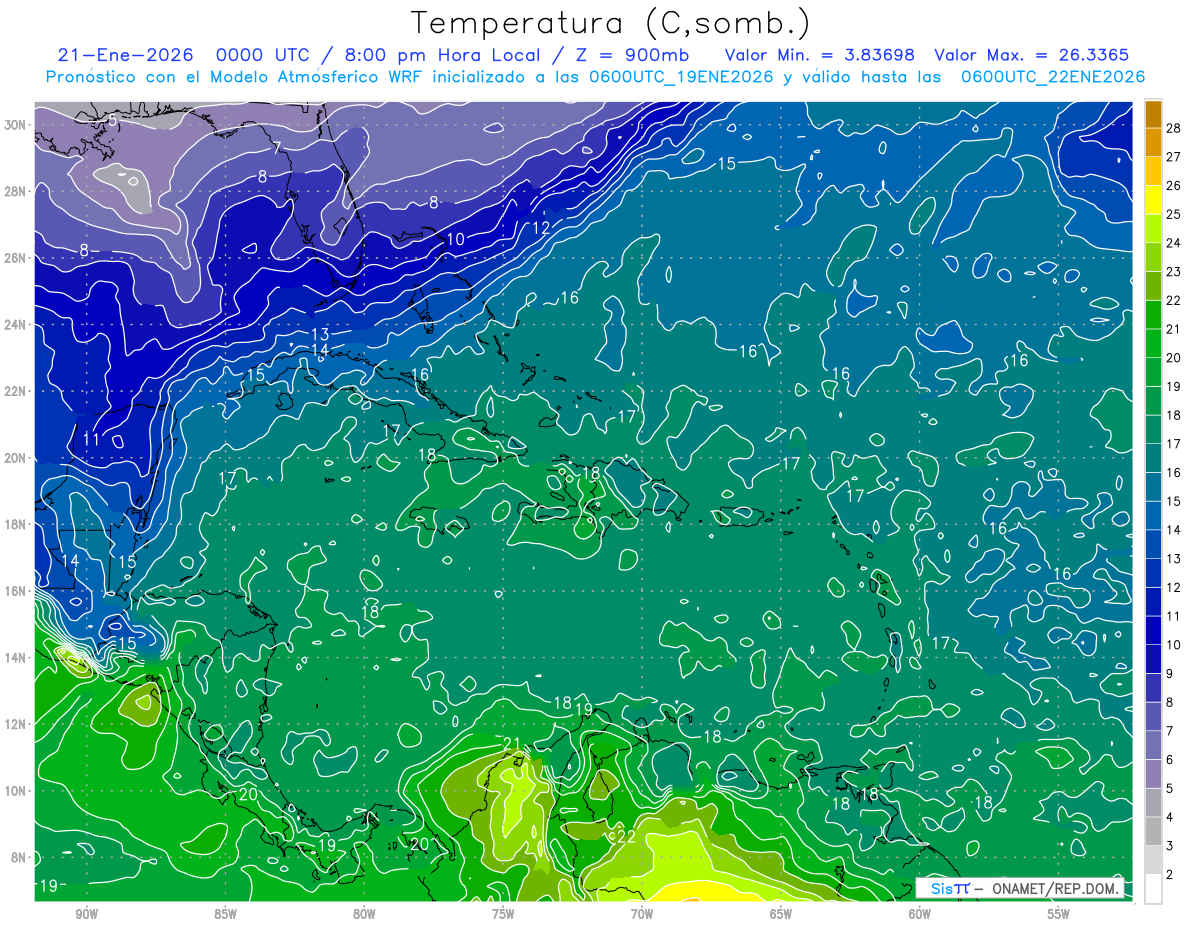
Task: Pick the purple swatch between 6 and 7
Action: click(1153, 746)
